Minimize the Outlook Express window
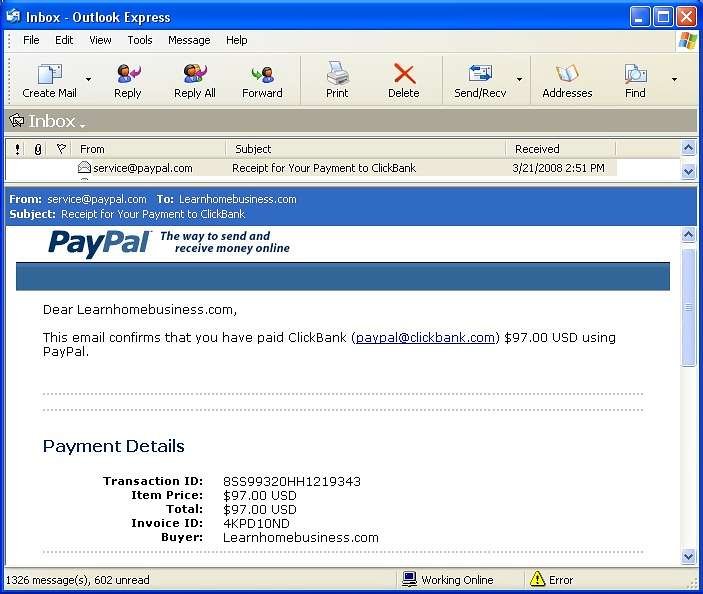 pyautogui.click(x=639, y=17)
